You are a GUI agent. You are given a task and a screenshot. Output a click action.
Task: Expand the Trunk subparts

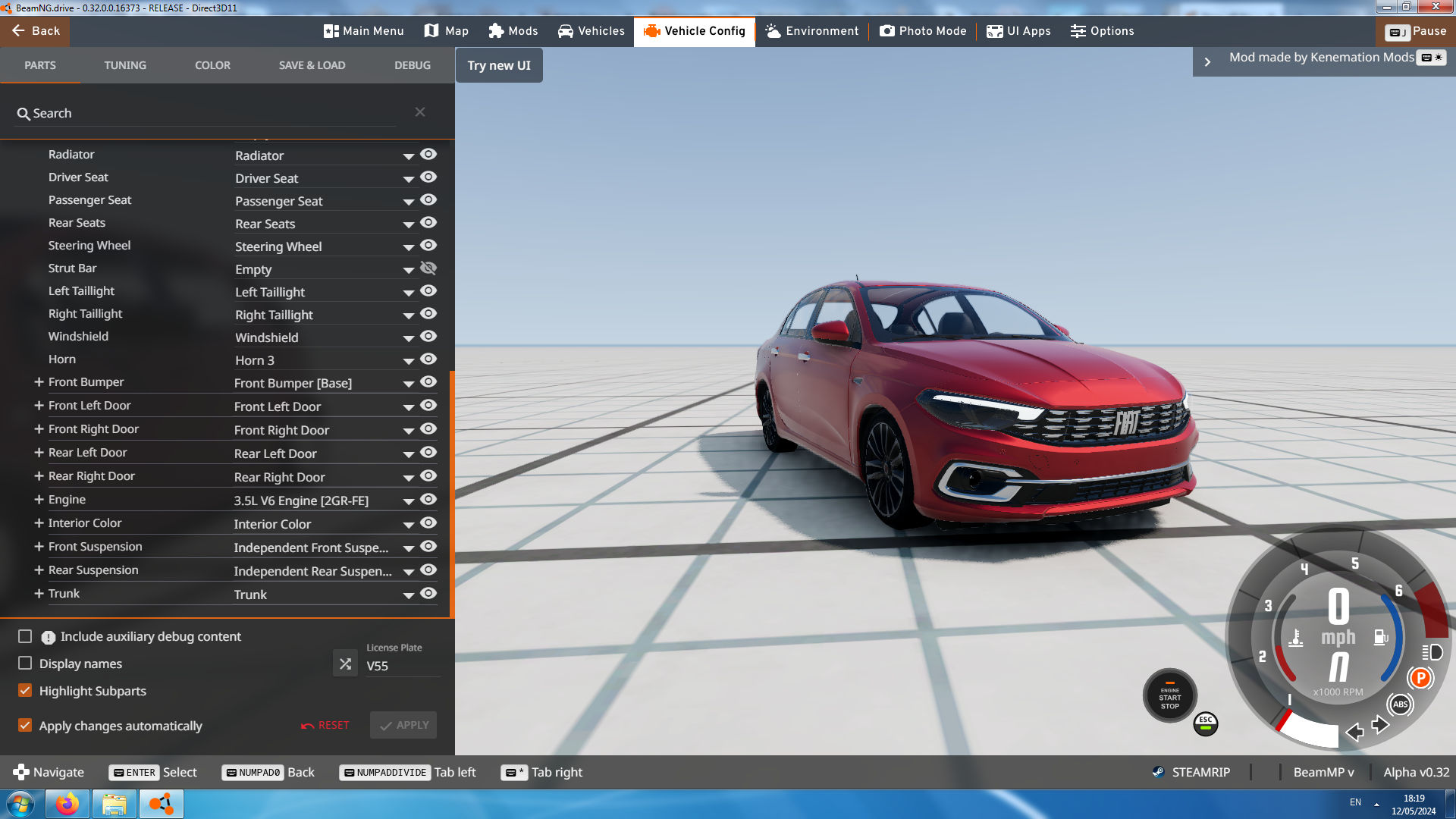(x=39, y=594)
